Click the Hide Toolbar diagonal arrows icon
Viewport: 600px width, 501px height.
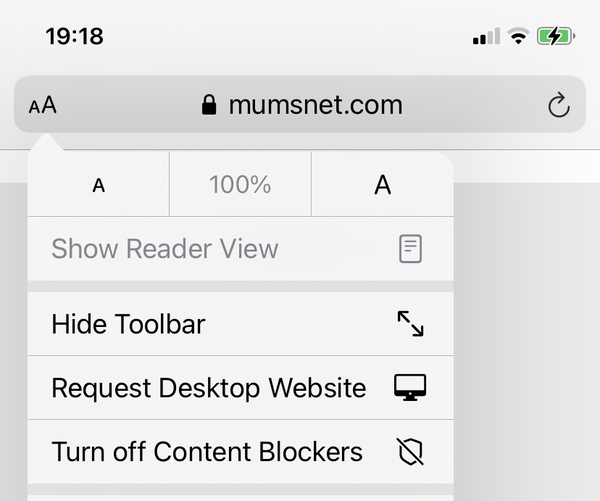410,324
